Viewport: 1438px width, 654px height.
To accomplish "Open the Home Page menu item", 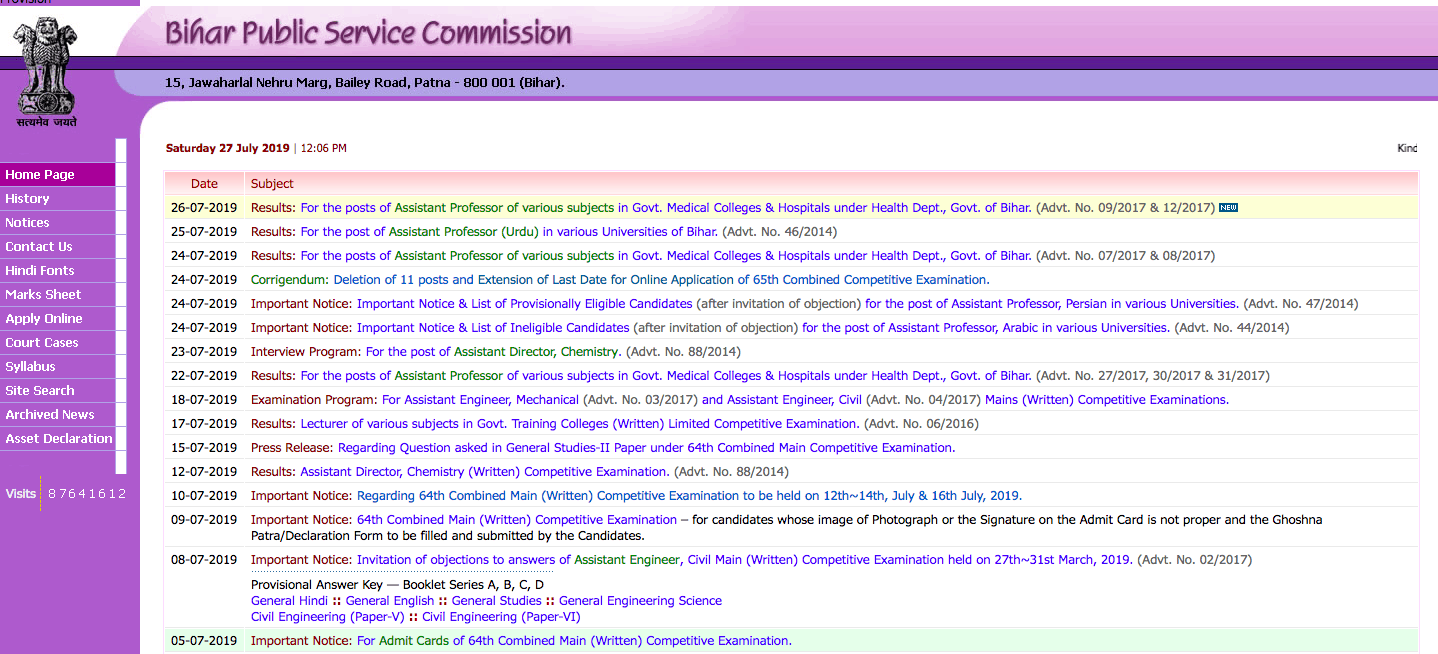I will [x=40, y=175].
